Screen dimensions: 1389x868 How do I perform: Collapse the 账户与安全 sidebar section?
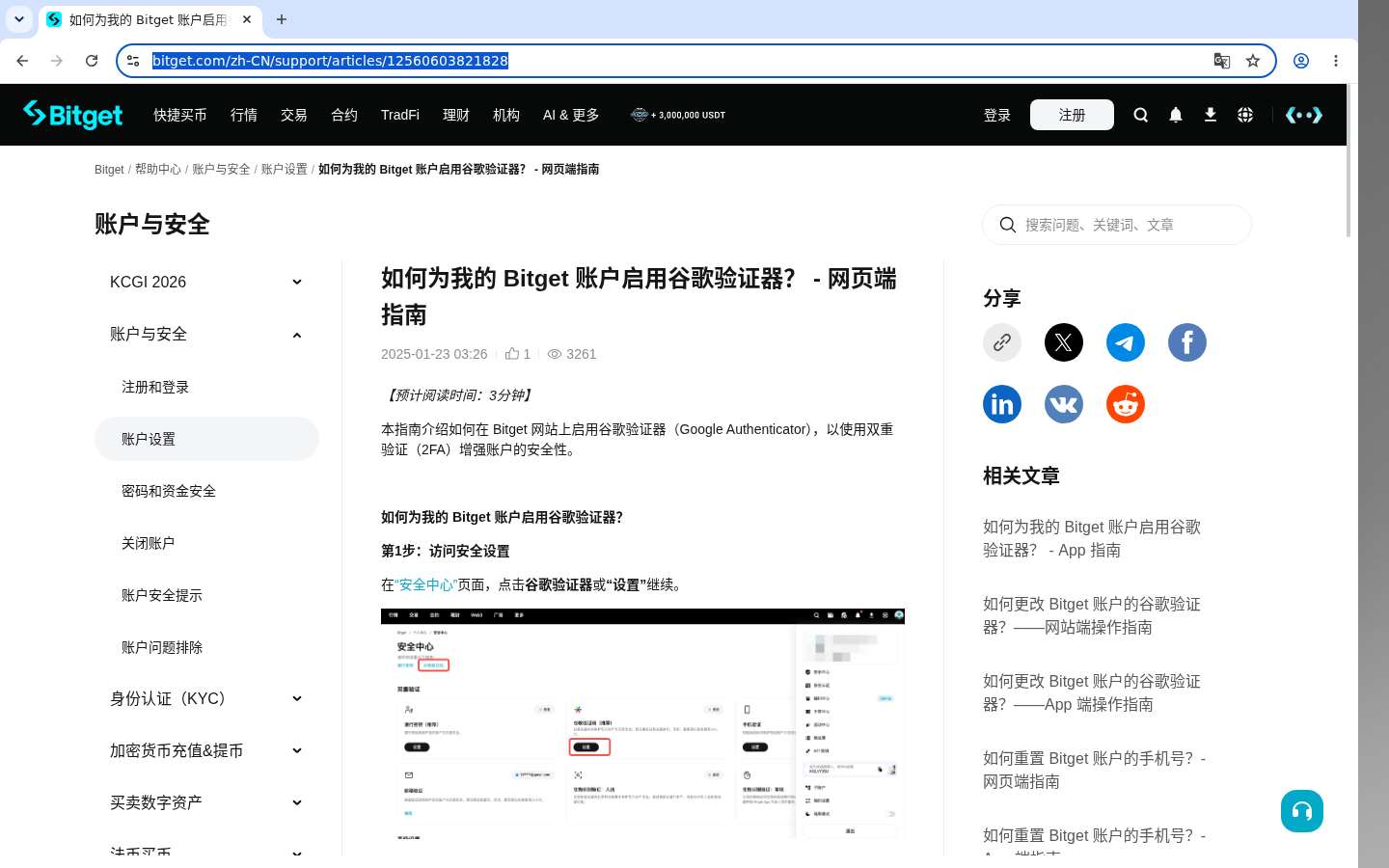coord(297,335)
